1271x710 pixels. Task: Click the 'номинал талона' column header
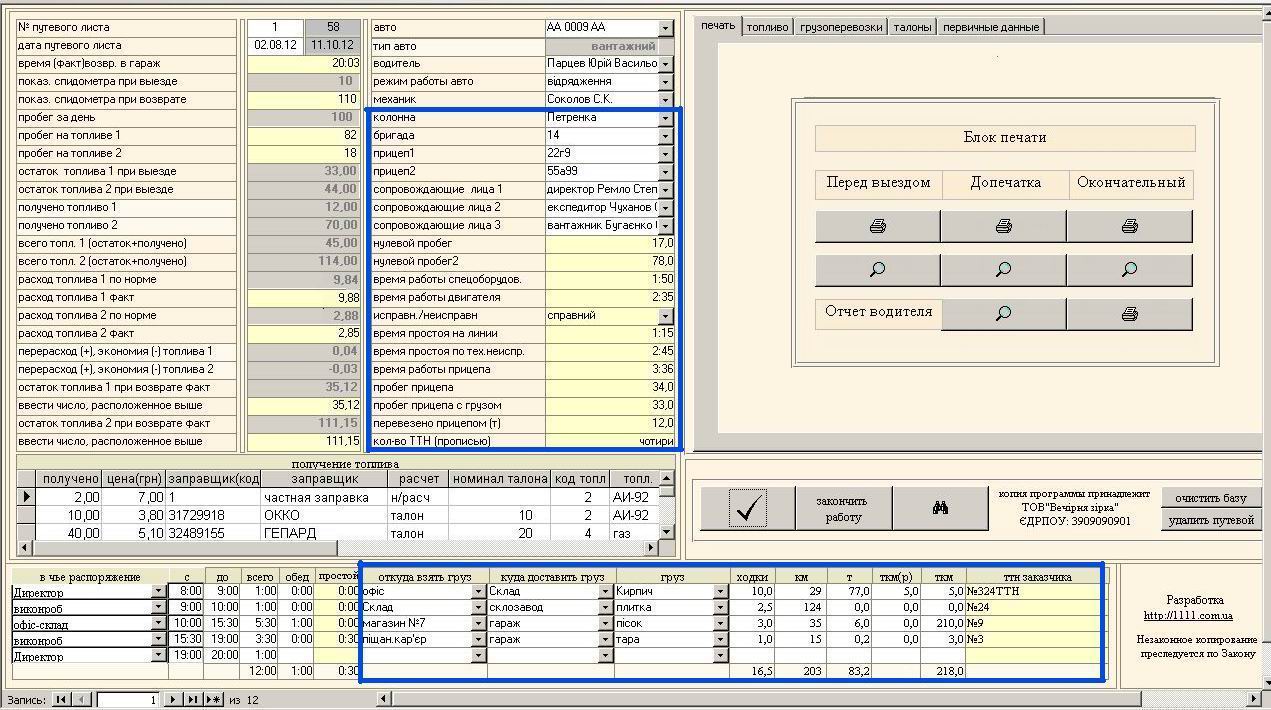coord(501,479)
